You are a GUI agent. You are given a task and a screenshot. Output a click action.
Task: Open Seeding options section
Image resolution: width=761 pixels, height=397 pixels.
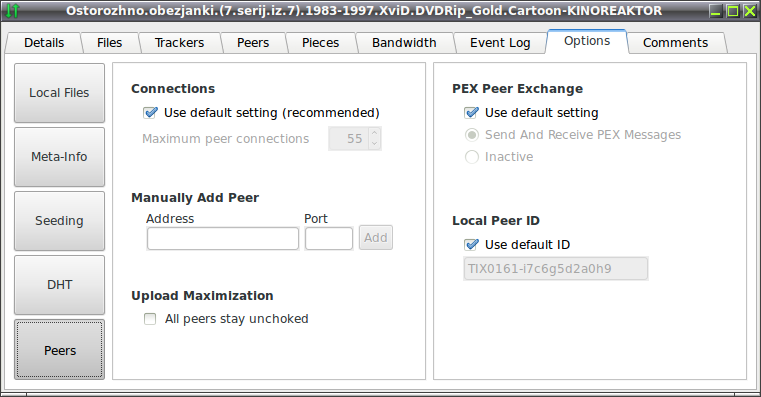(x=59, y=221)
